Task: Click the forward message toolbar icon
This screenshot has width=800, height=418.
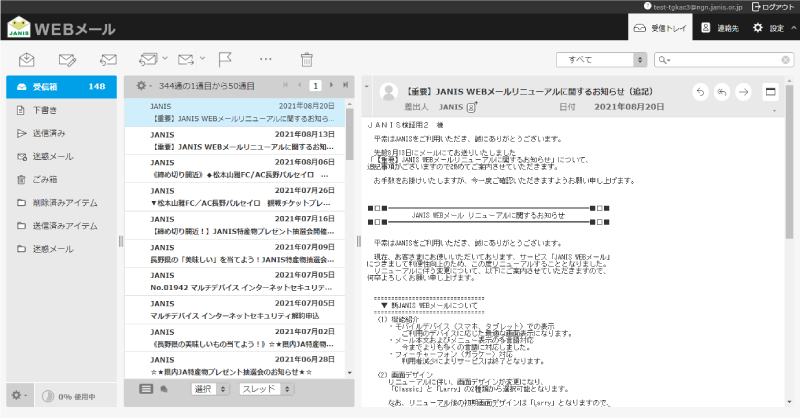Action: 186,60
